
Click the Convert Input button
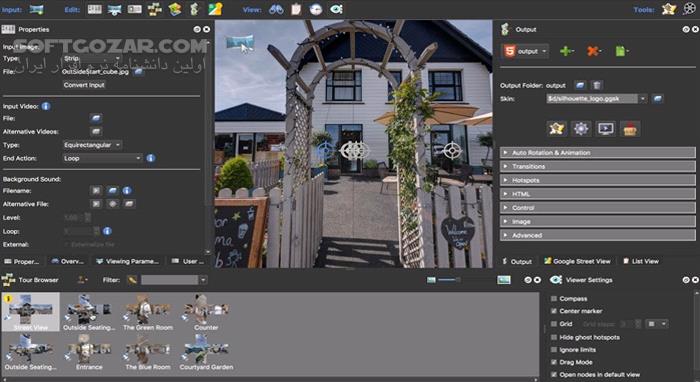[x=84, y=85]
